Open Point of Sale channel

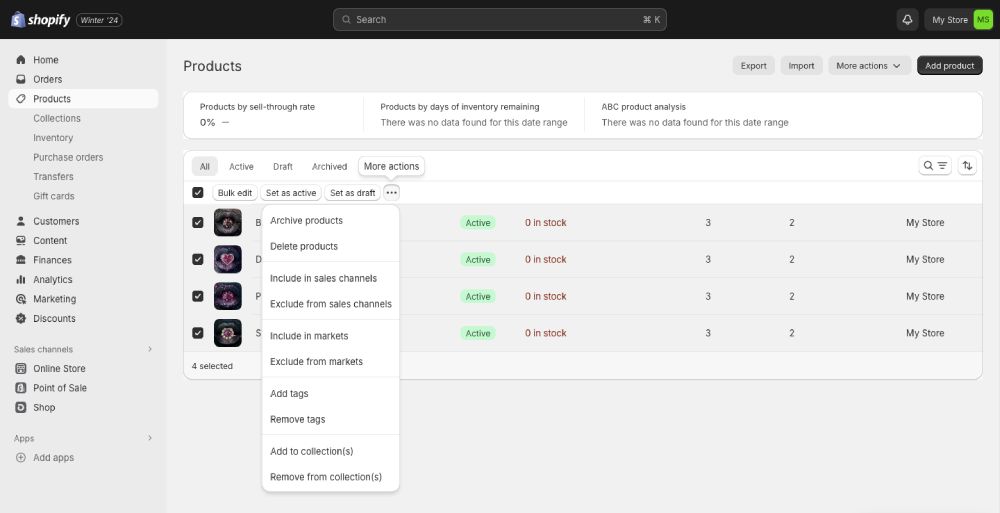tap(59, 388)
